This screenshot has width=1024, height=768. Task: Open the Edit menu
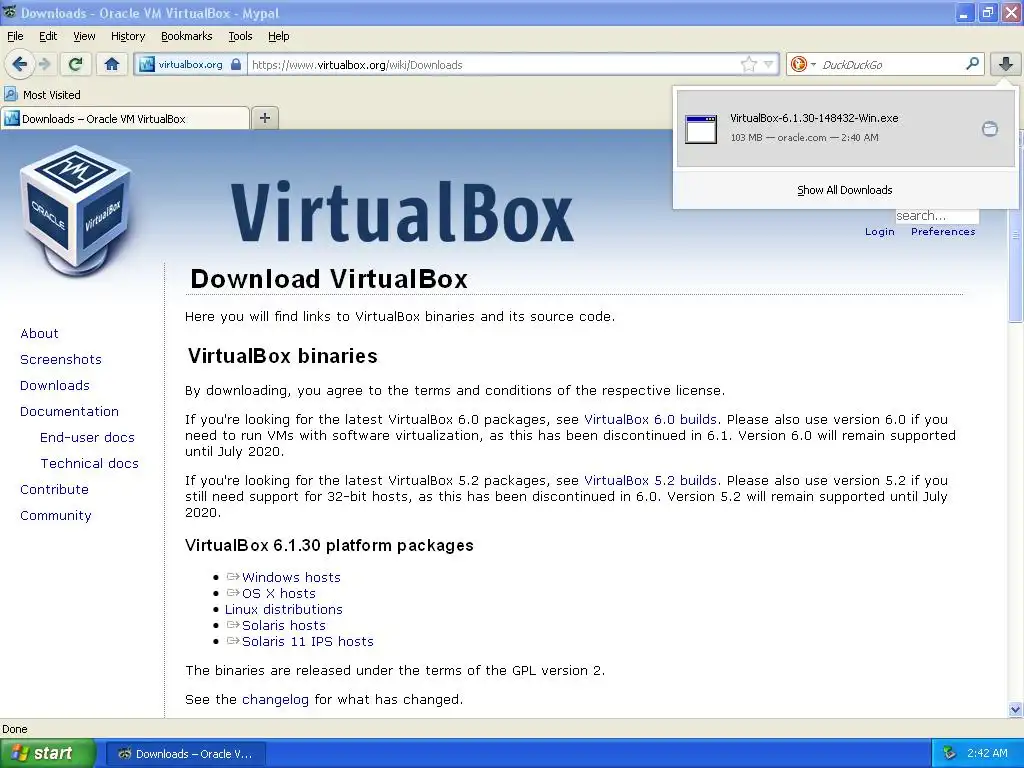point(48,36)
